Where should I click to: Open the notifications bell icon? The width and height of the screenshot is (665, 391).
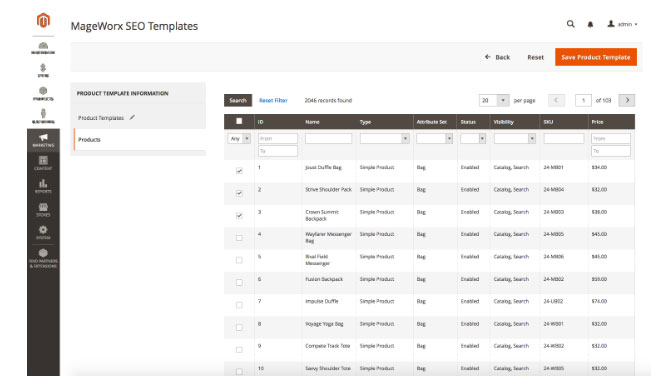pyautogui.click(x=590, y=25)
